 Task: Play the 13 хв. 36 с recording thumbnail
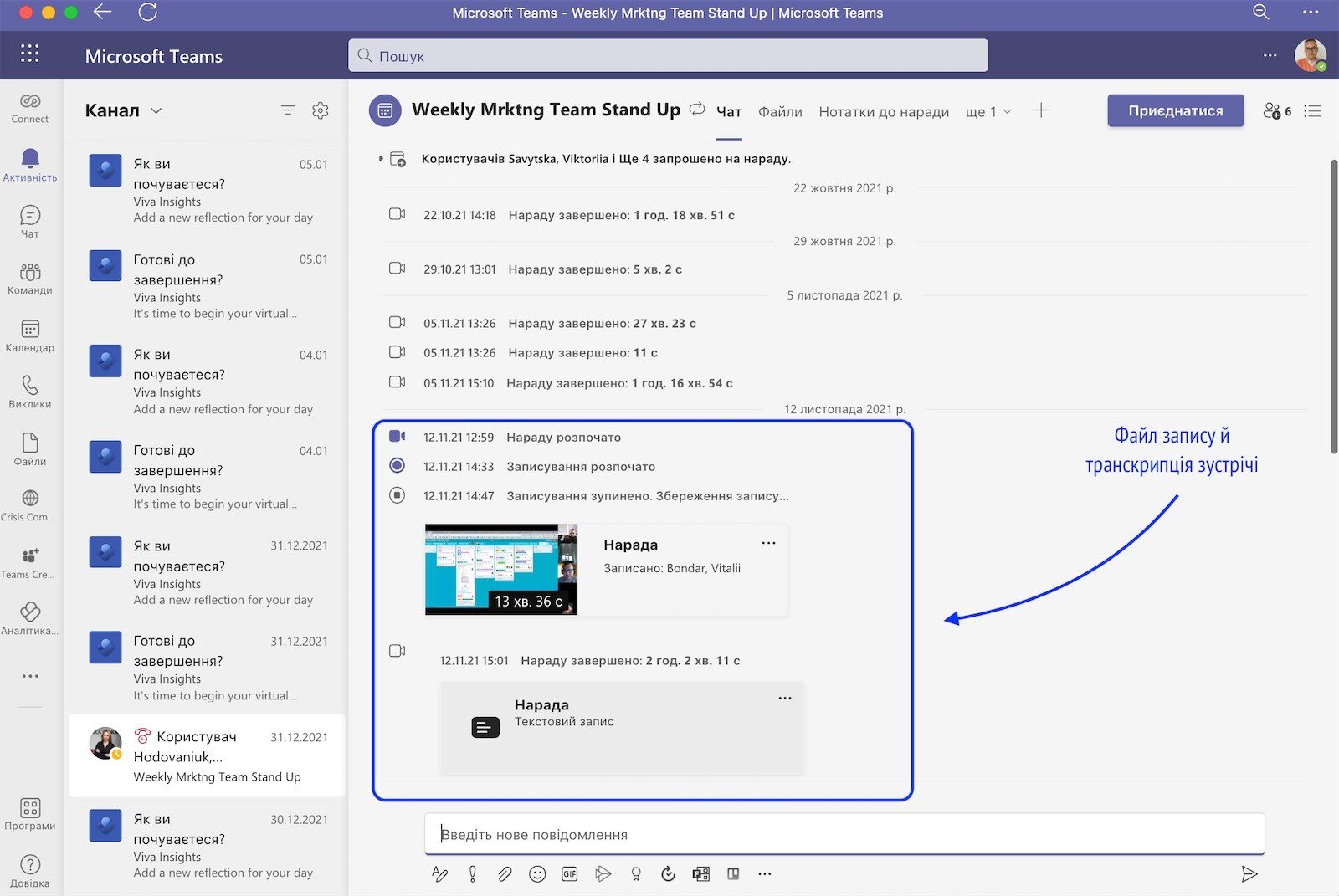501,570
